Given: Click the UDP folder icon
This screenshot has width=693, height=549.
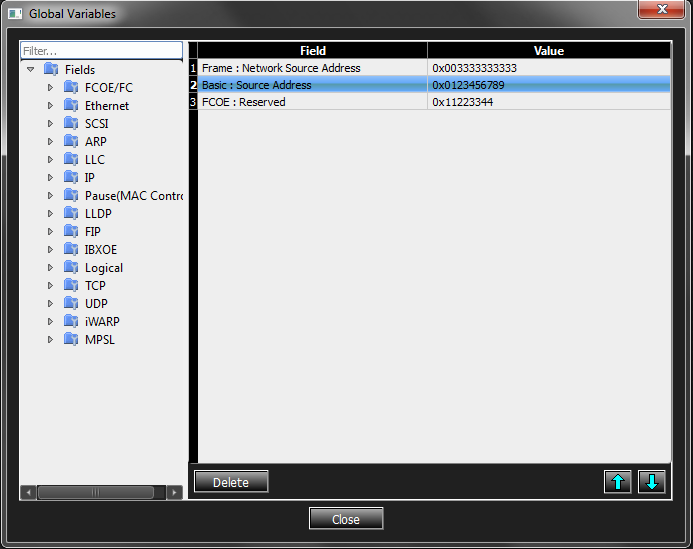Looking at the screenshot, I should [x=71, y=303].
